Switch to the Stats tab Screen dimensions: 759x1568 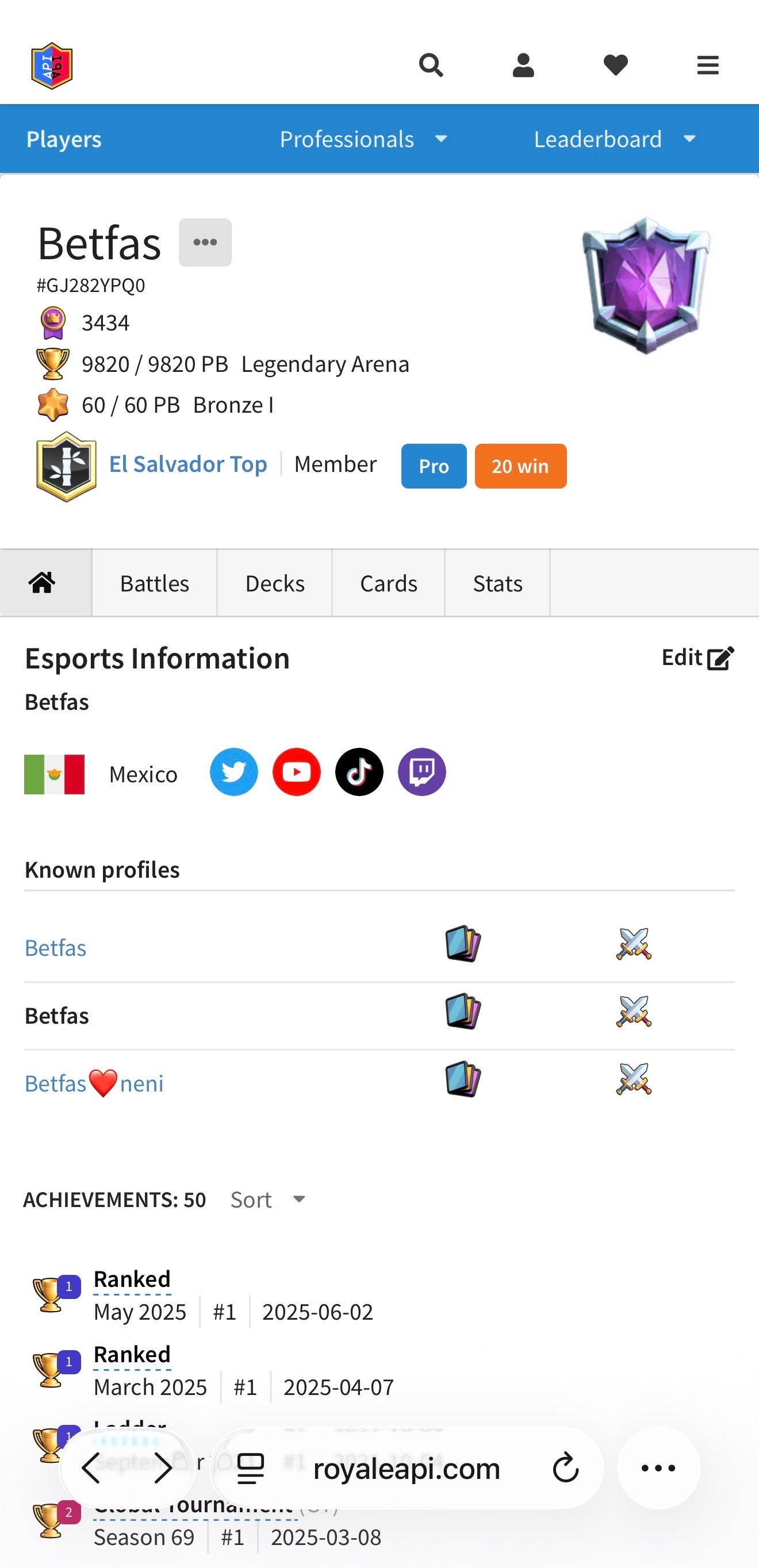pyautogui.click(x=497, y=583)
